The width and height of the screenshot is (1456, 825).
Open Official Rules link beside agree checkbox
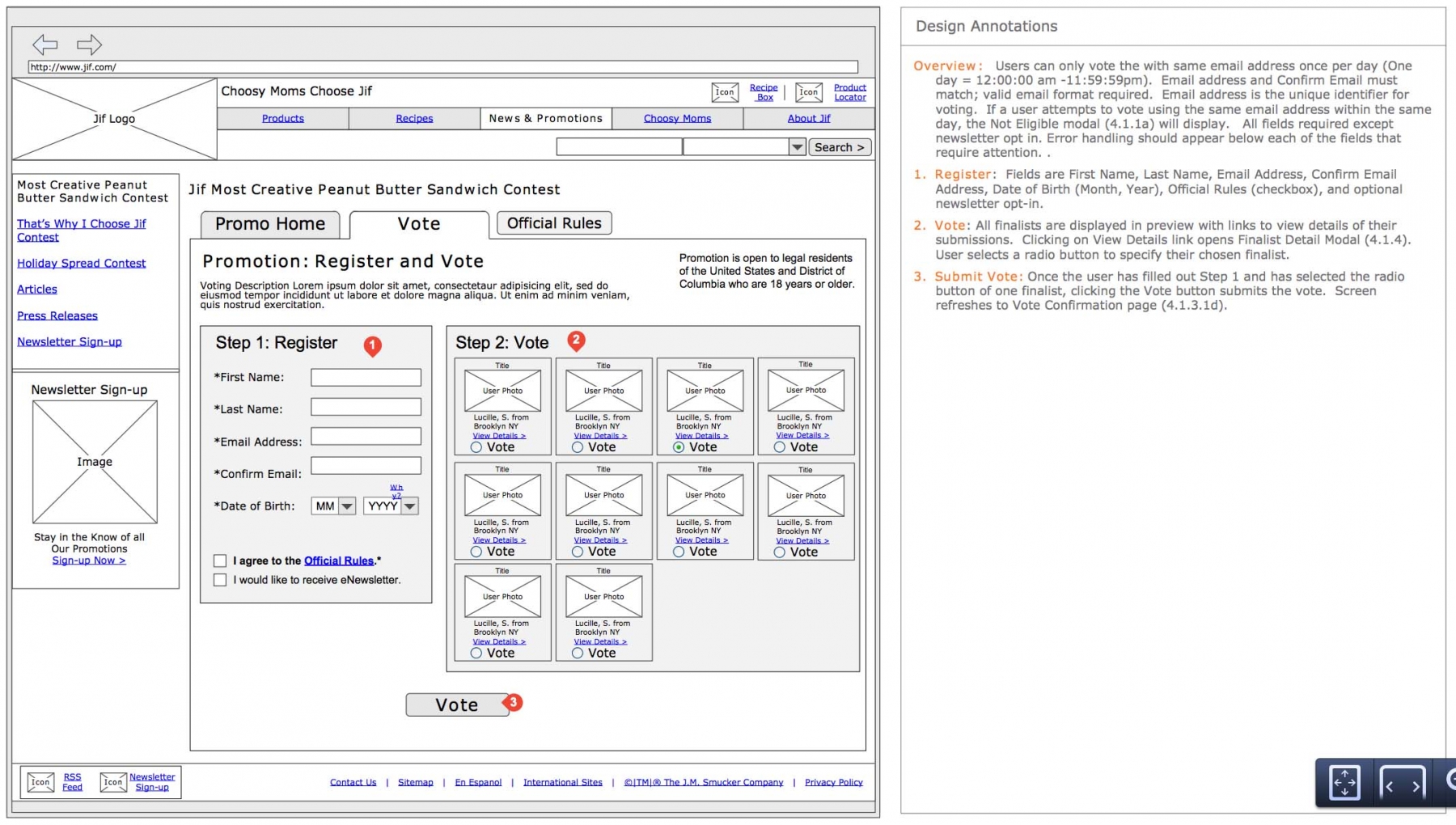(x=339, y=561)
